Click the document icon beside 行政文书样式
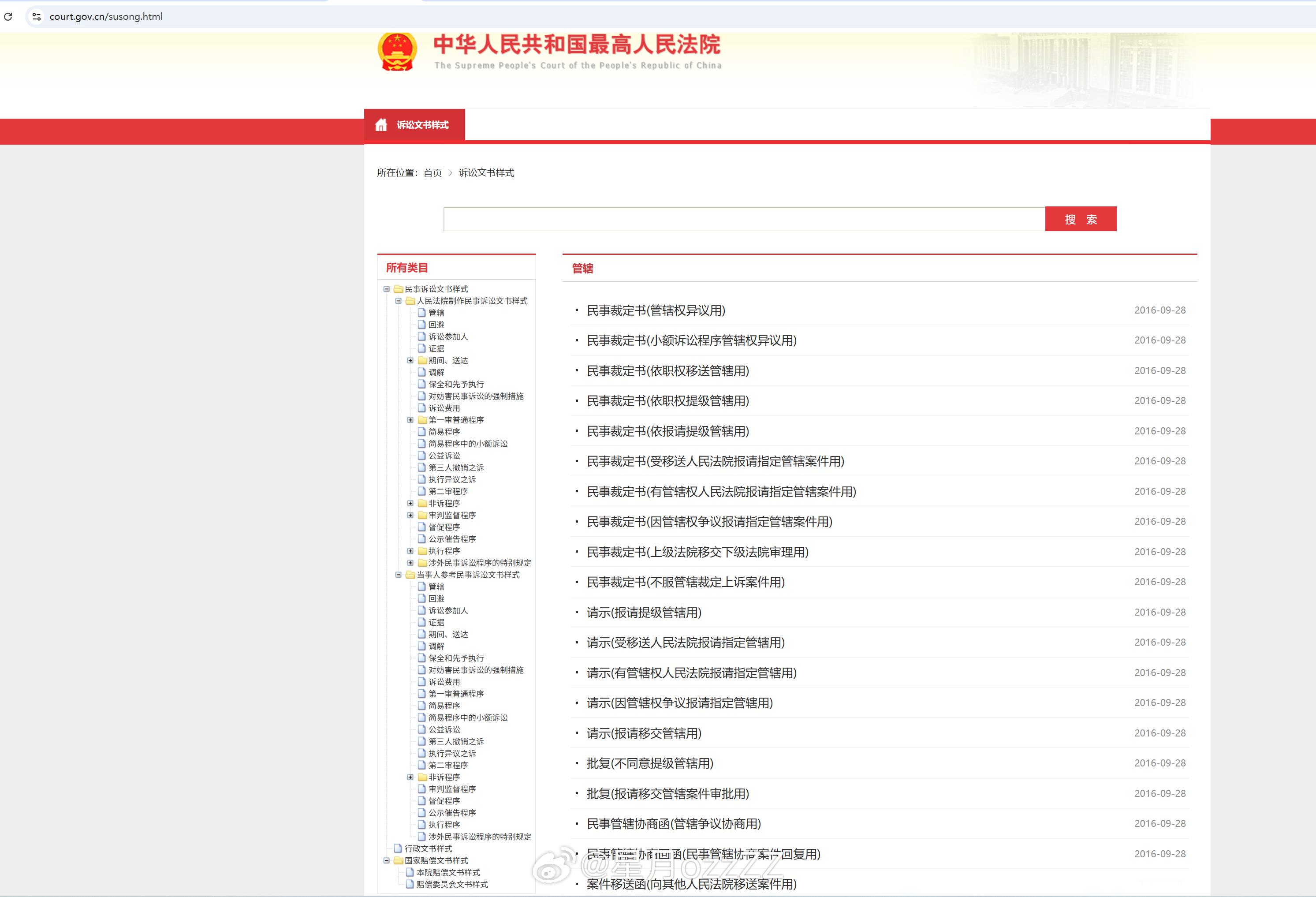The image size is (1316, 897). coord(398,848)
